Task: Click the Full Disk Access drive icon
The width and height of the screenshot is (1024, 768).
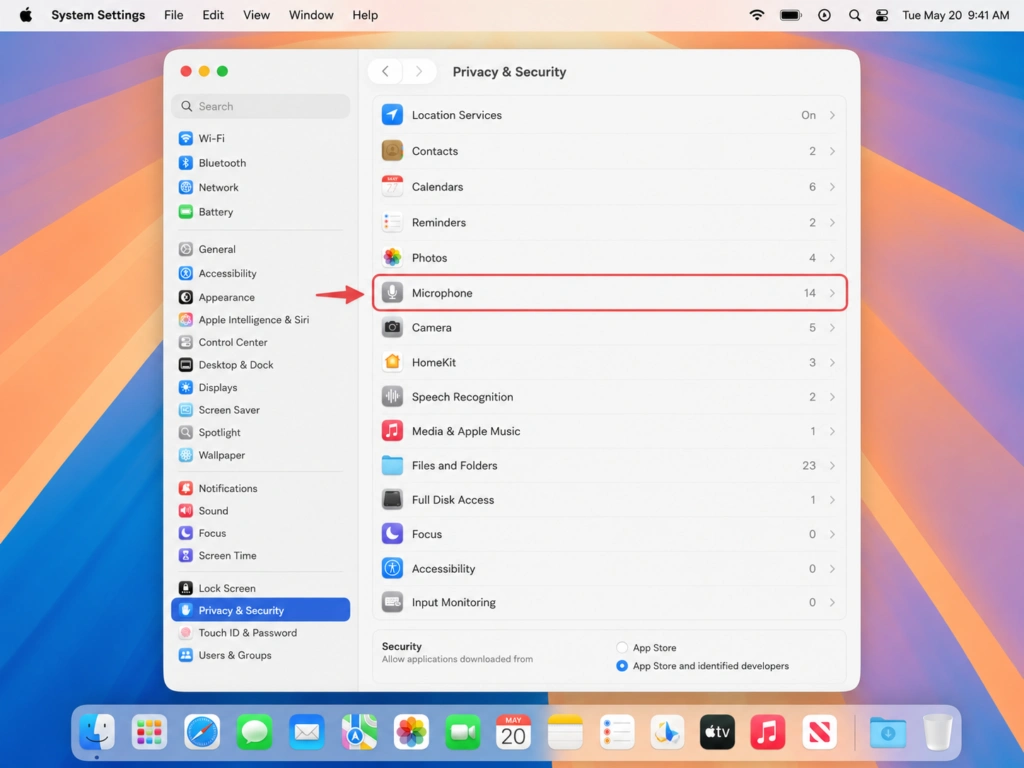Action: coord(392,500)
